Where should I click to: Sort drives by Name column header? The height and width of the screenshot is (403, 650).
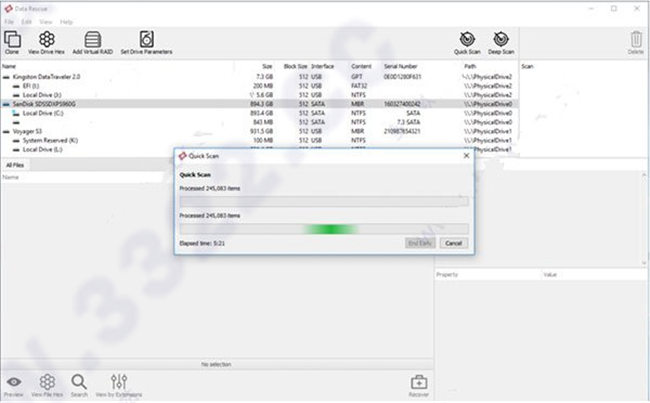click(9, 66)
